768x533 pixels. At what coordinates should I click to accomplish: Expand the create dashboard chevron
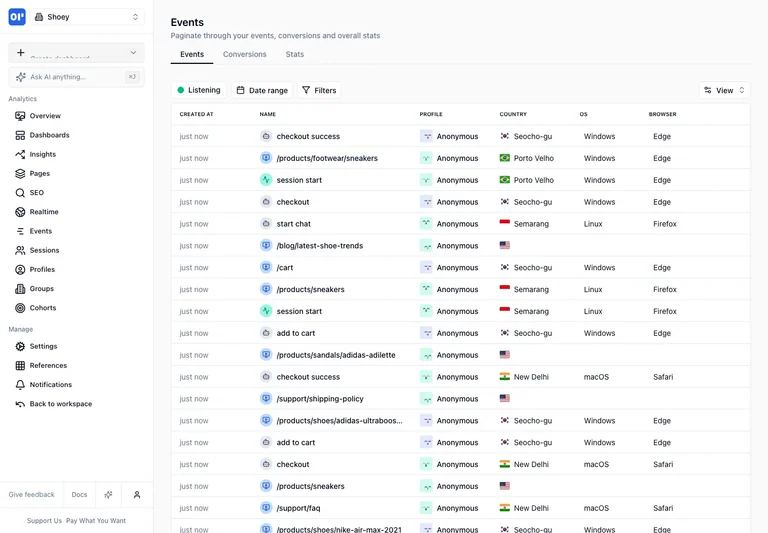[x=133, y=52]
